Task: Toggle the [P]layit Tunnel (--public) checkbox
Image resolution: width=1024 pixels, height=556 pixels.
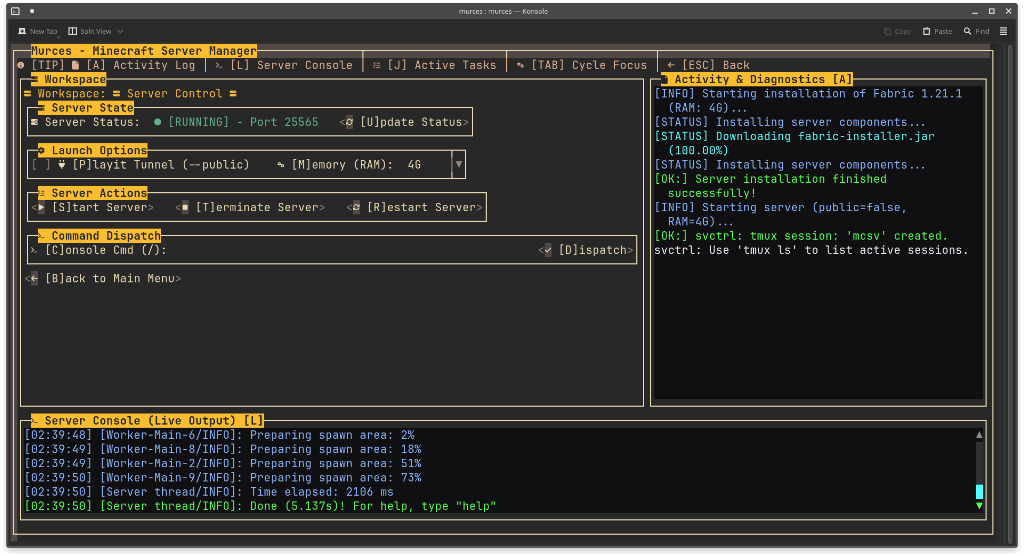Action: click(x=41, y=165)
